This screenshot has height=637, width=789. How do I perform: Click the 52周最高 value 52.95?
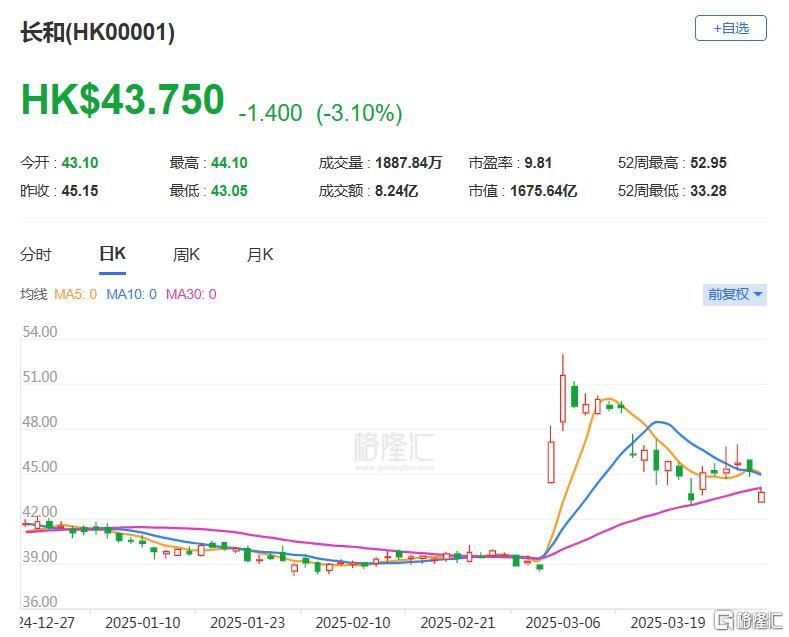[708, 163]
